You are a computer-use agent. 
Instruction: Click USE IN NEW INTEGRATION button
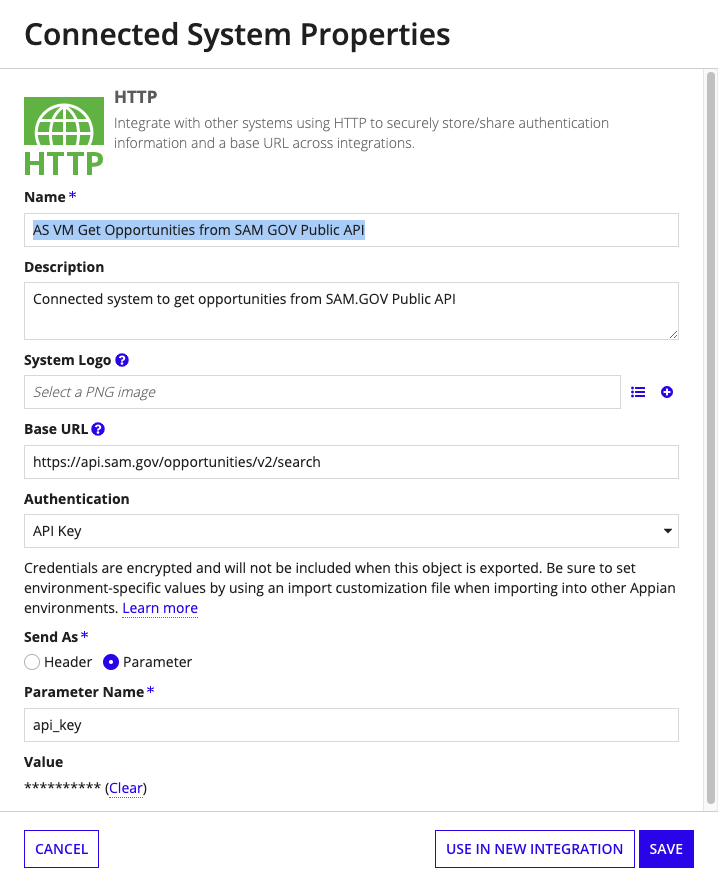pyautogui.click(x=535, y=849)
